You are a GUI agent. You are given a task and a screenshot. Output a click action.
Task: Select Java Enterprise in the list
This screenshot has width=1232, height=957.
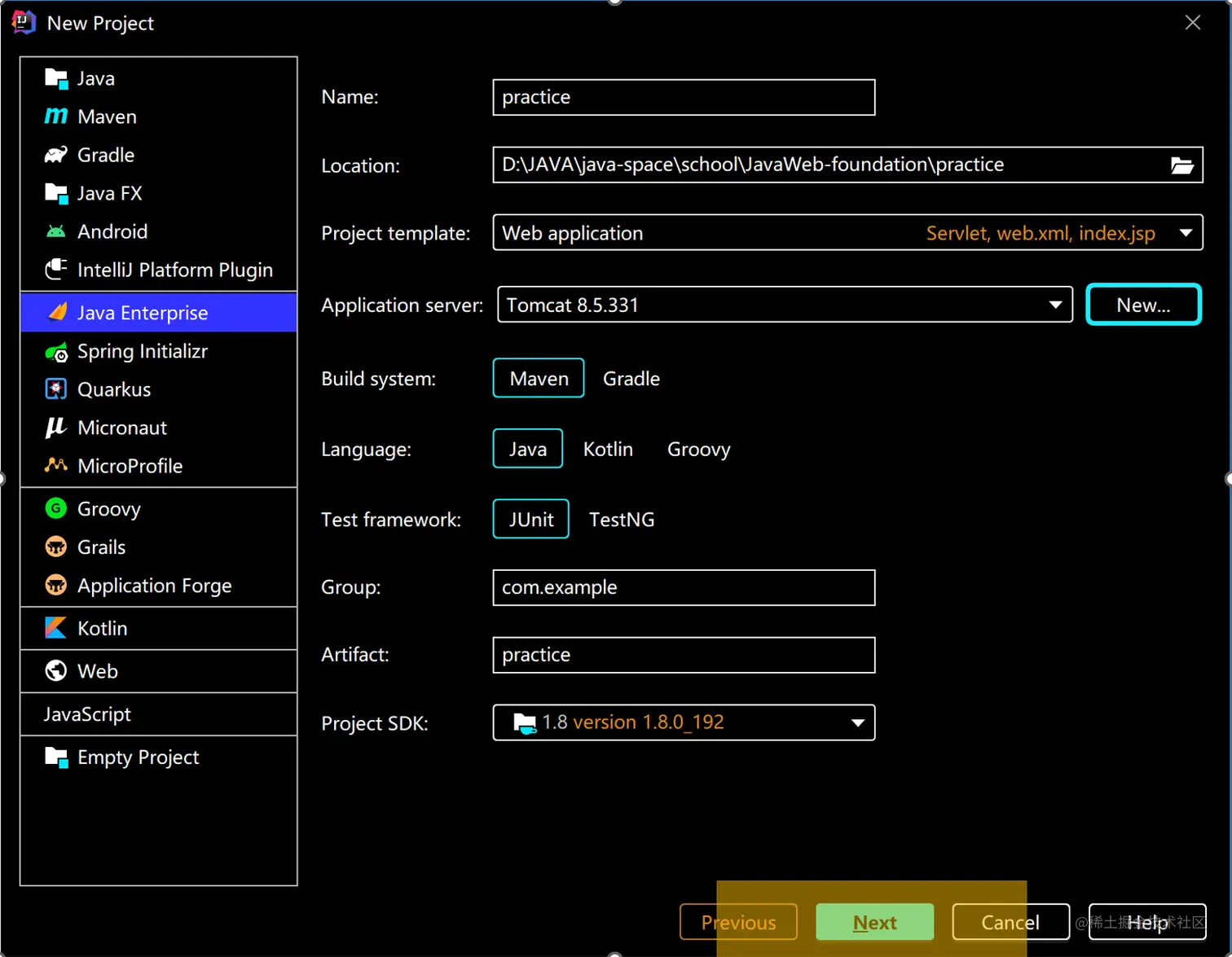(x=159, y=313)
